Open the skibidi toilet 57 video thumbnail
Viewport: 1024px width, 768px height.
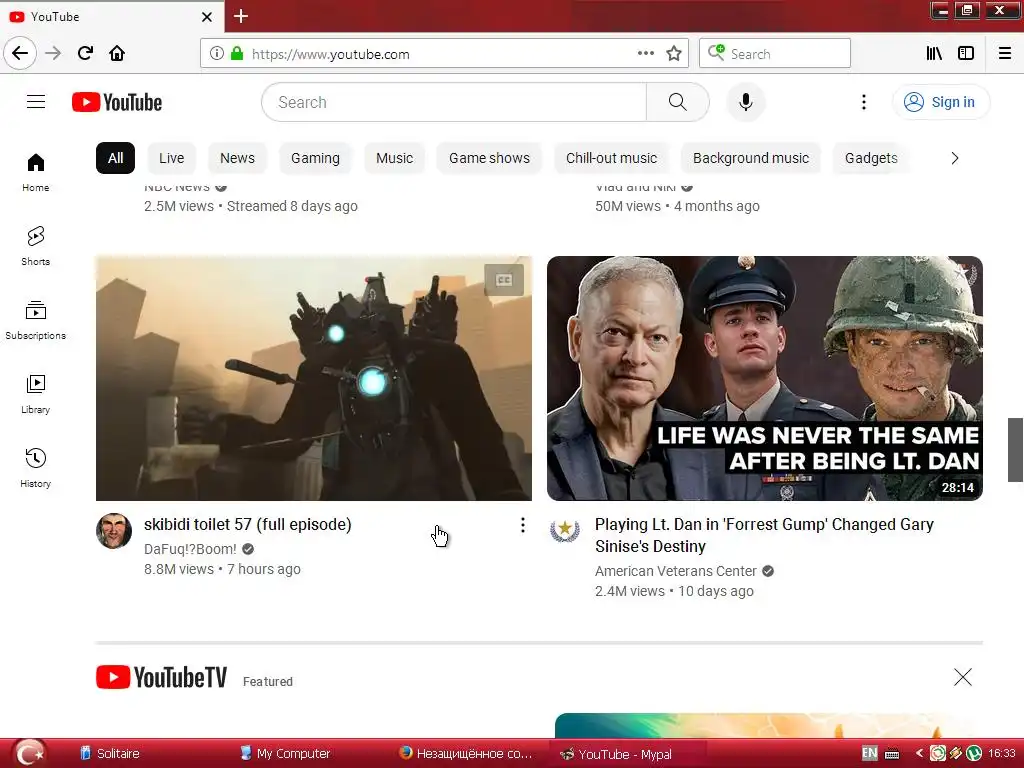pos(313,378)
